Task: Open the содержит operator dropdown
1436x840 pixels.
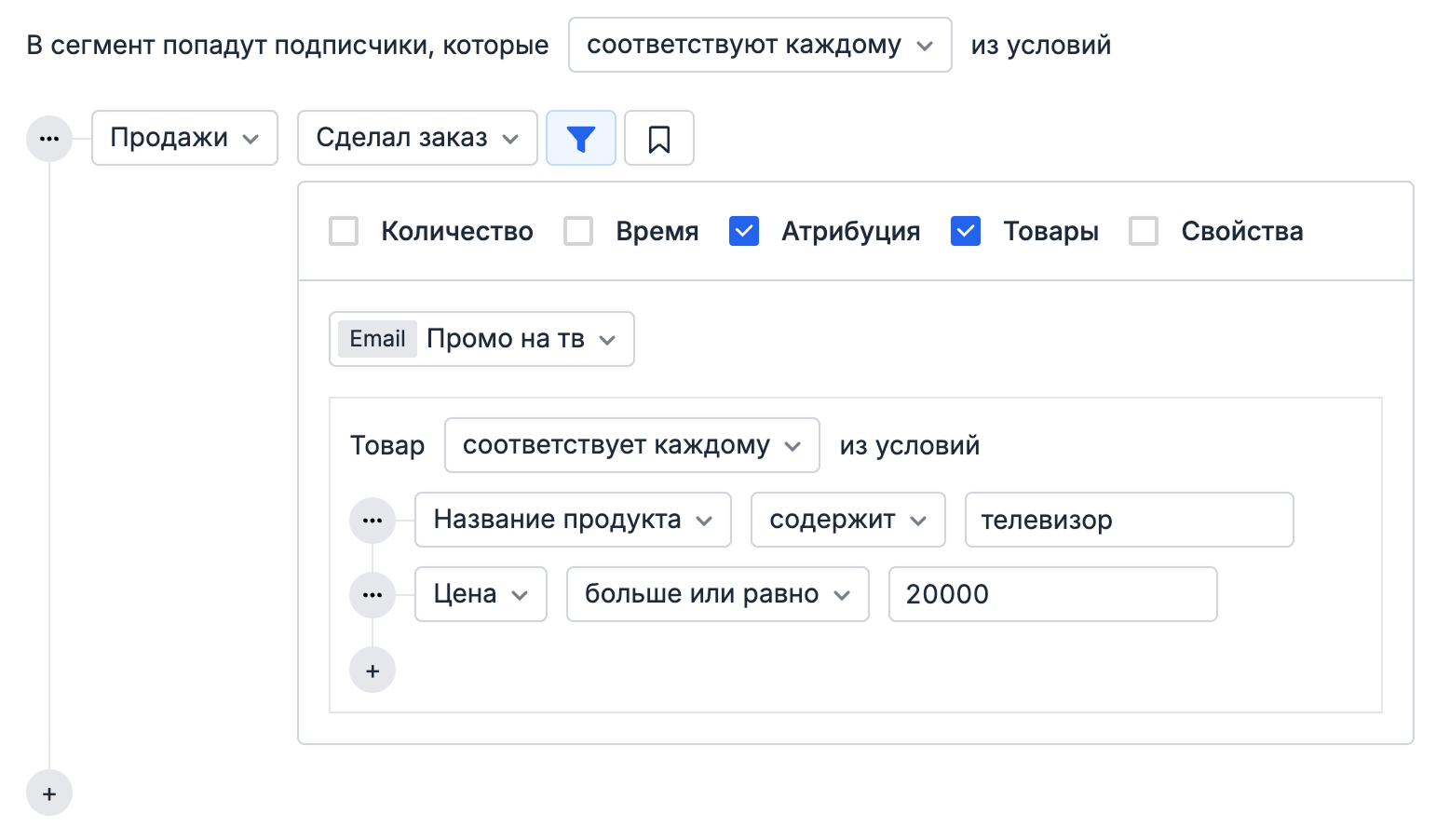Action: point(847,520)
